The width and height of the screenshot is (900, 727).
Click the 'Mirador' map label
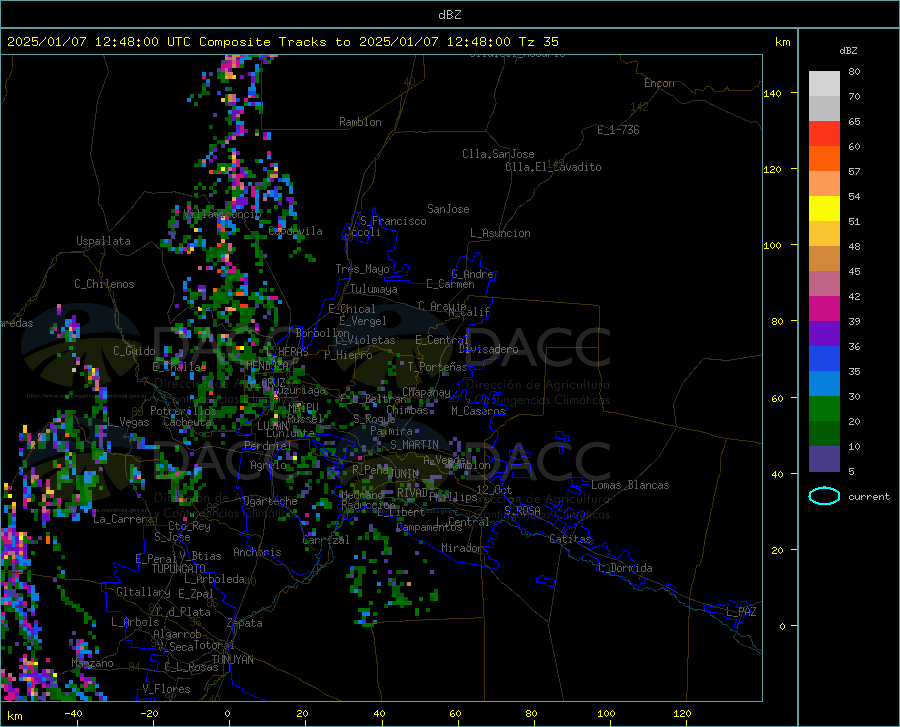click(462, 548)
